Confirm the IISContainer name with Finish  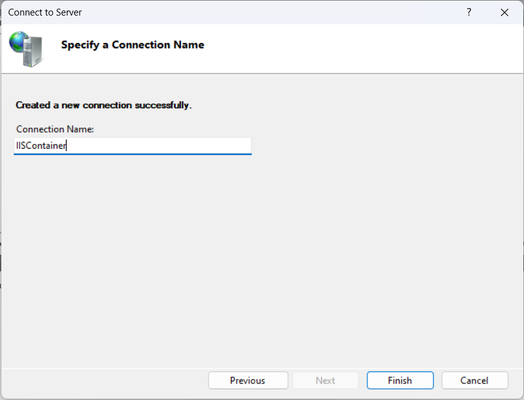point(400,380)
